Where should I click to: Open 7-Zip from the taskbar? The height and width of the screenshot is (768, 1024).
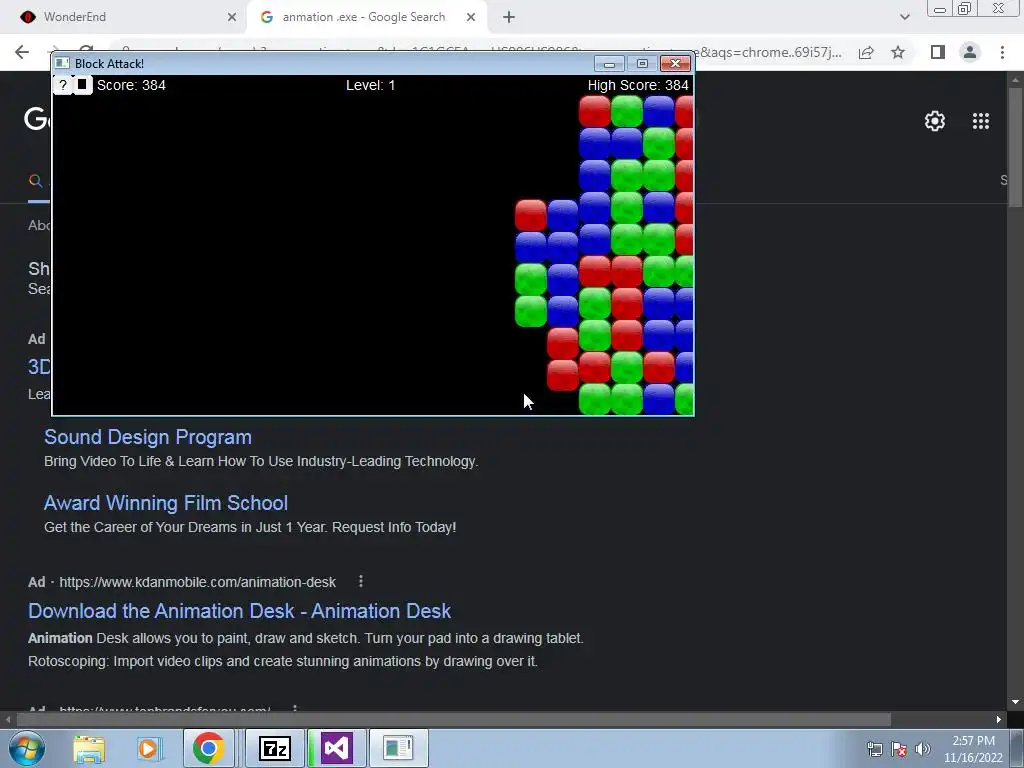[274, 748]
